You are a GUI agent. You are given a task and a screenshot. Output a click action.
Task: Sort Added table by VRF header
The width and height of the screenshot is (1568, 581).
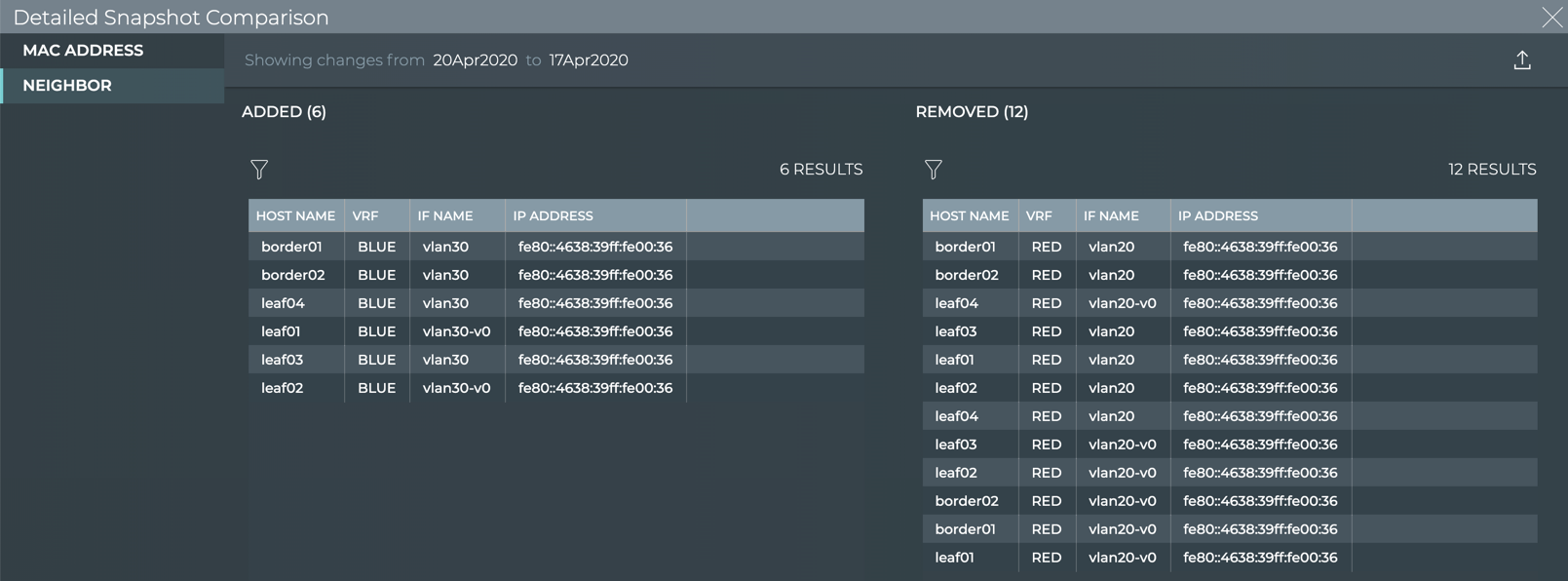pos(365,216)
